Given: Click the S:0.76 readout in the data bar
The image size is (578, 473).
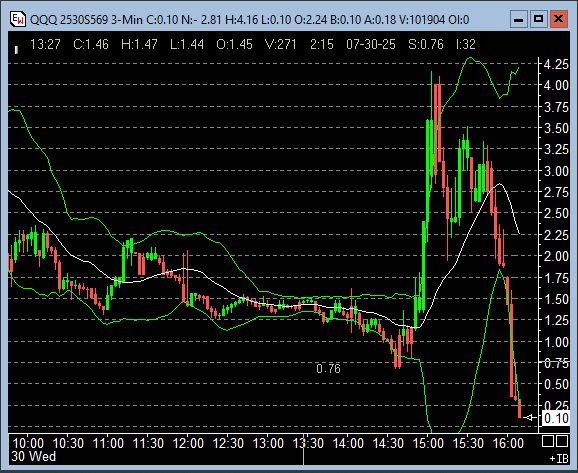Looking at the screenshot, I should 426,45.
